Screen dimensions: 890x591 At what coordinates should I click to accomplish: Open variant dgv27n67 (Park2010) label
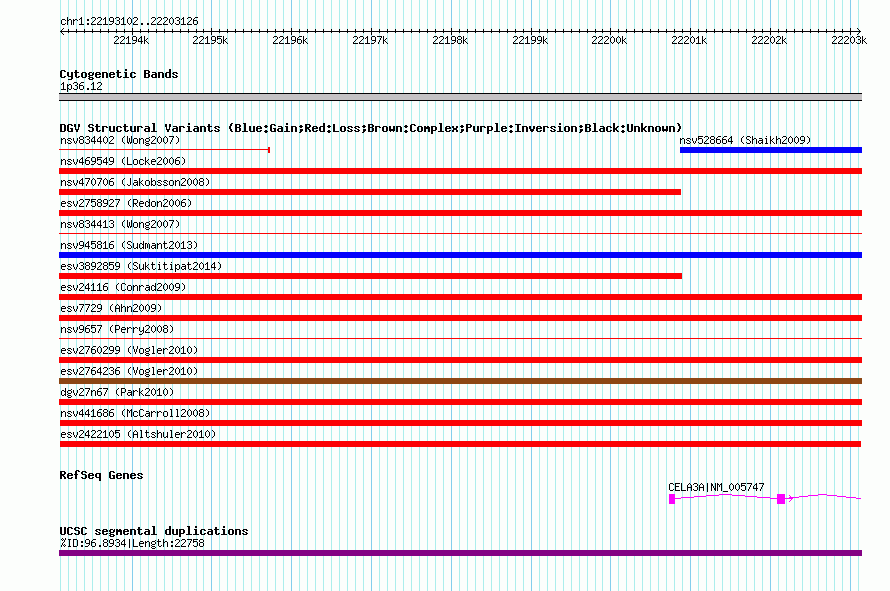click(117, 392)
